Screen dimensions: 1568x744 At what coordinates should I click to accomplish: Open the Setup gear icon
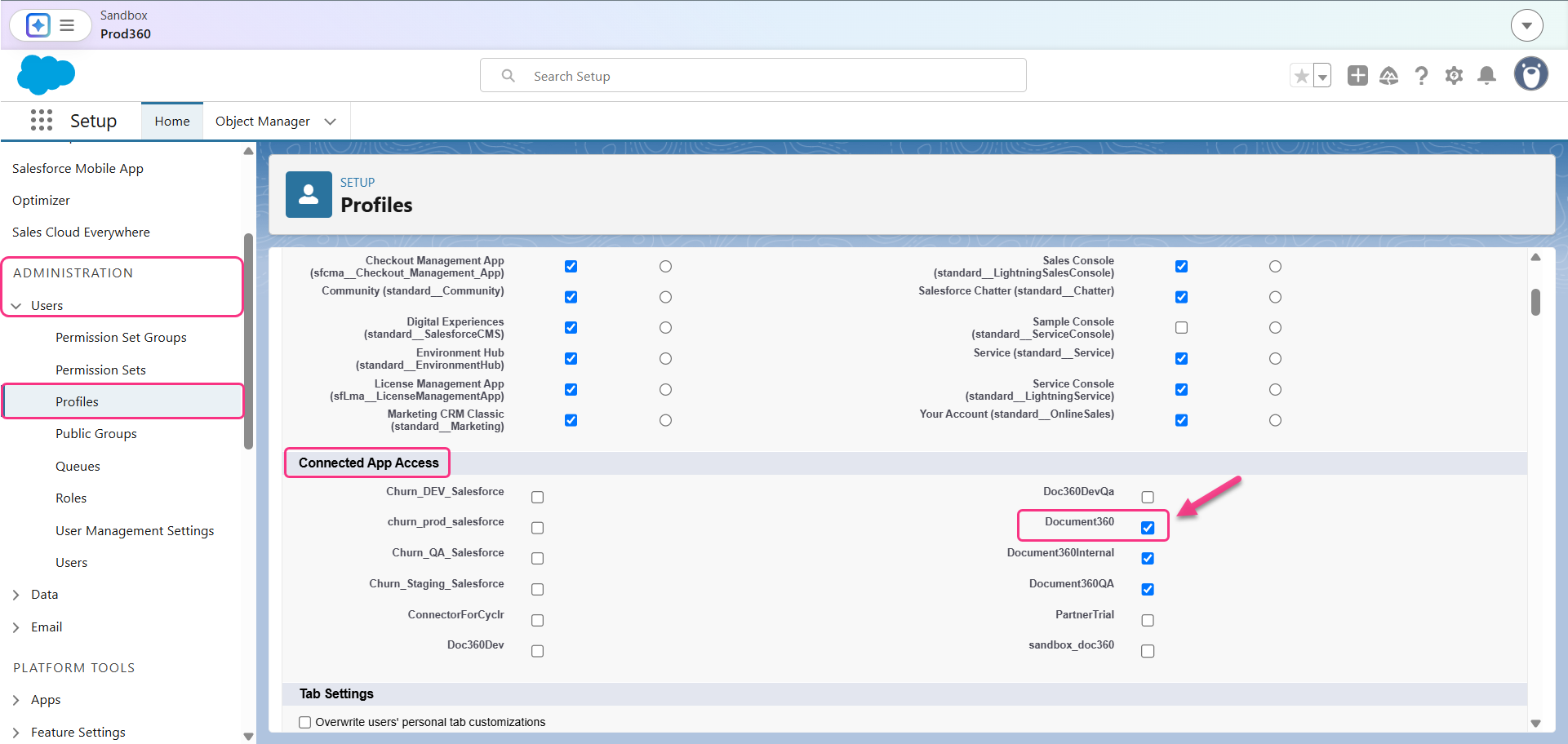click(x=1454, y=76)
